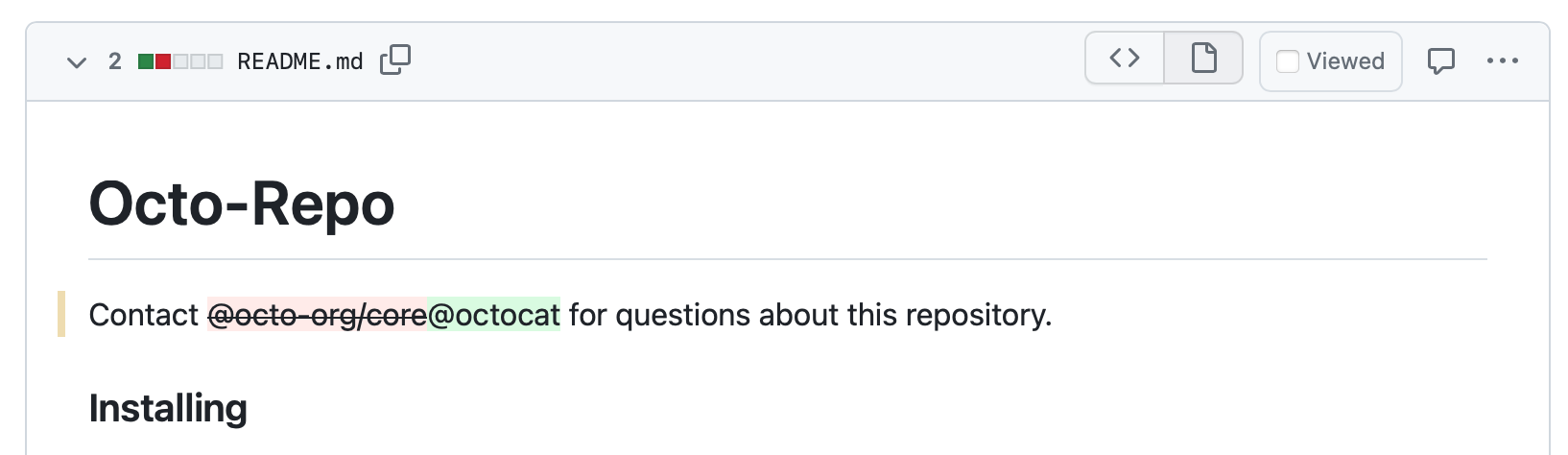Click the added @octocat mention

click(x=494, y=315)
